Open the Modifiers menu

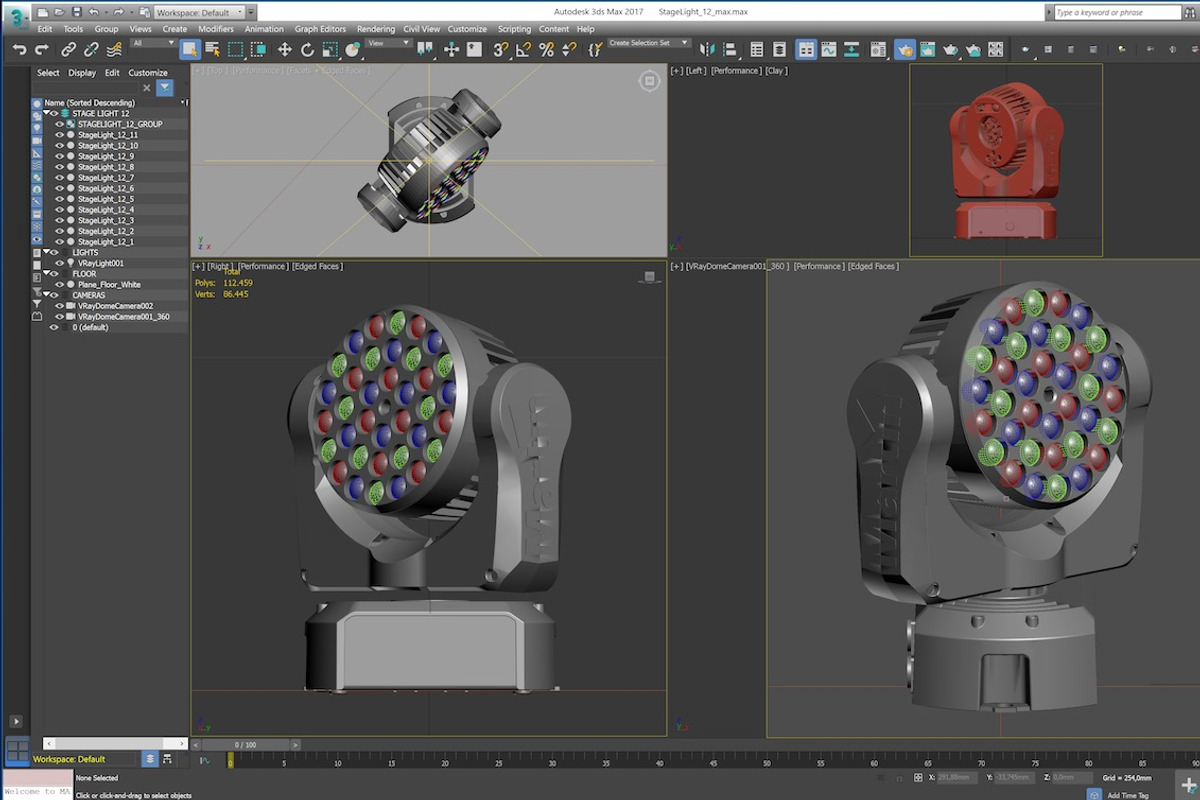215,29
